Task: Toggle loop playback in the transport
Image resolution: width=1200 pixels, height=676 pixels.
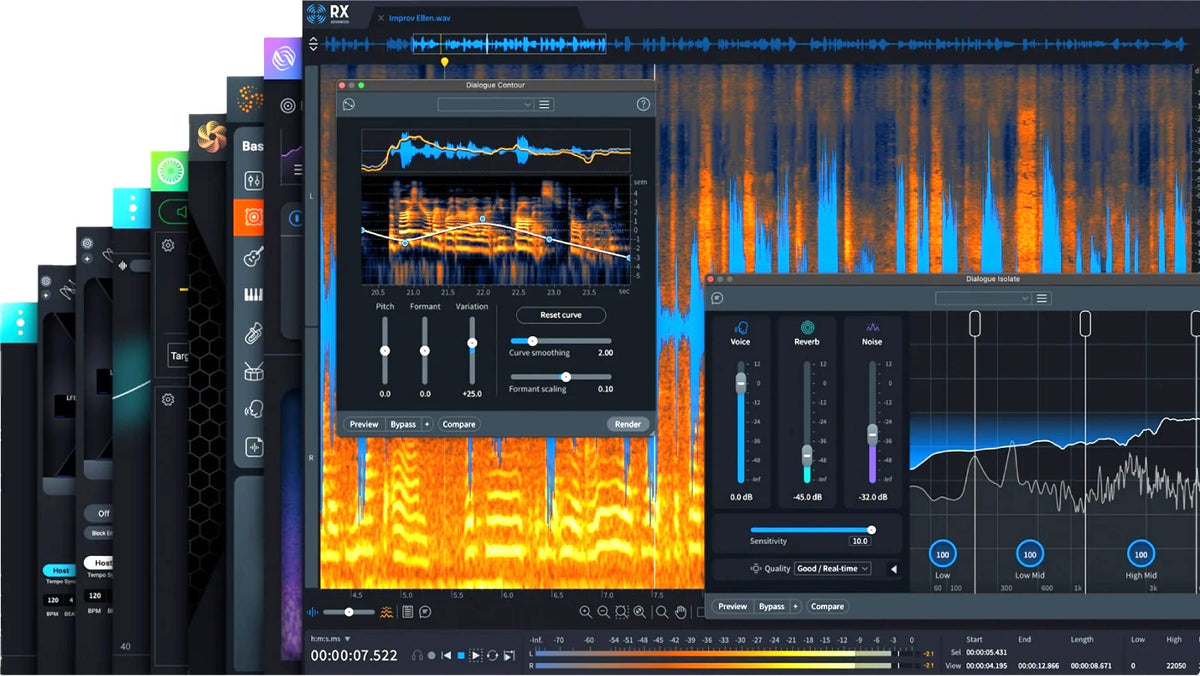Action: pyautogui.click(x=492, y=655)
